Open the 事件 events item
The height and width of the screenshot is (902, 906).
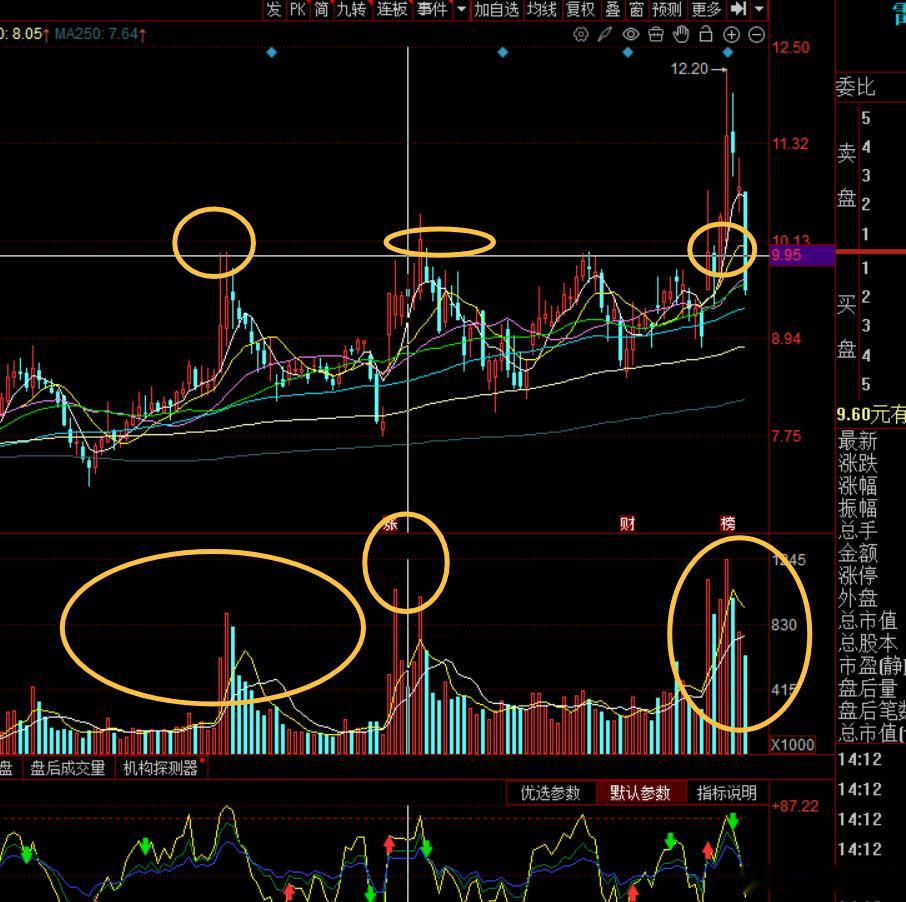432,9
